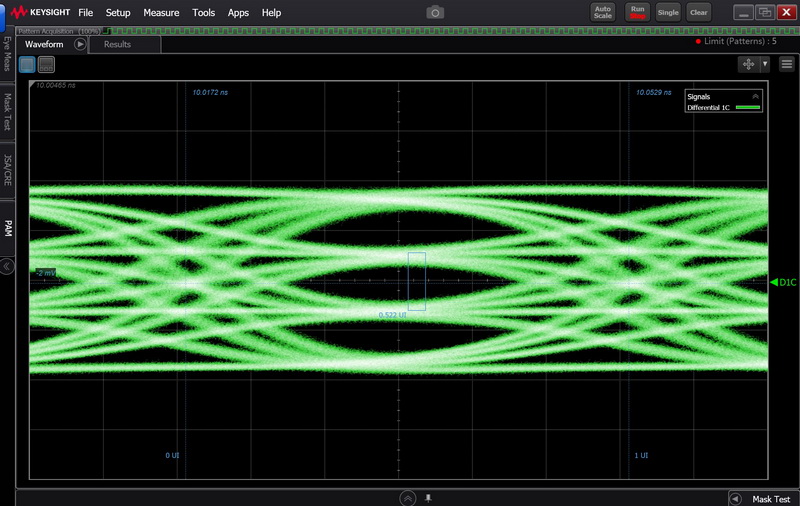
Task: Open the Measure menu
Action: tap(161, 13)
